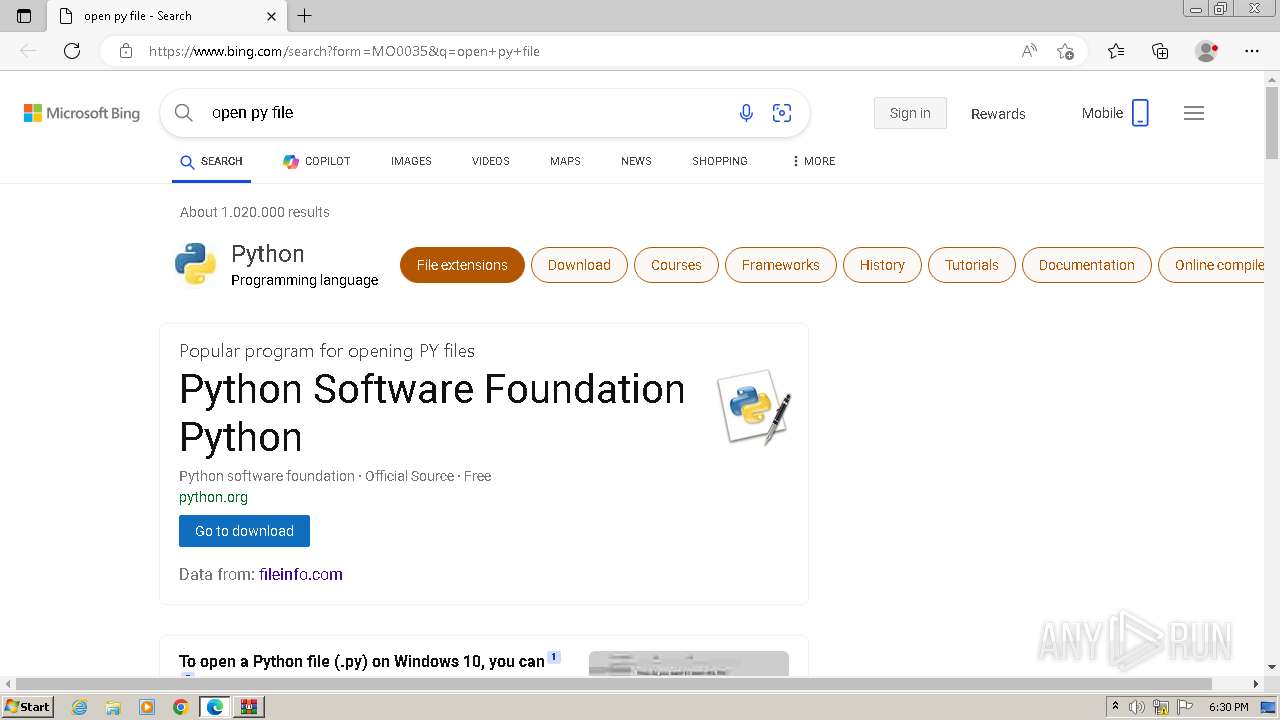Screen dimensions: 1280x720
Task: Open Edge Settings and more menu
Action: 1252,51
